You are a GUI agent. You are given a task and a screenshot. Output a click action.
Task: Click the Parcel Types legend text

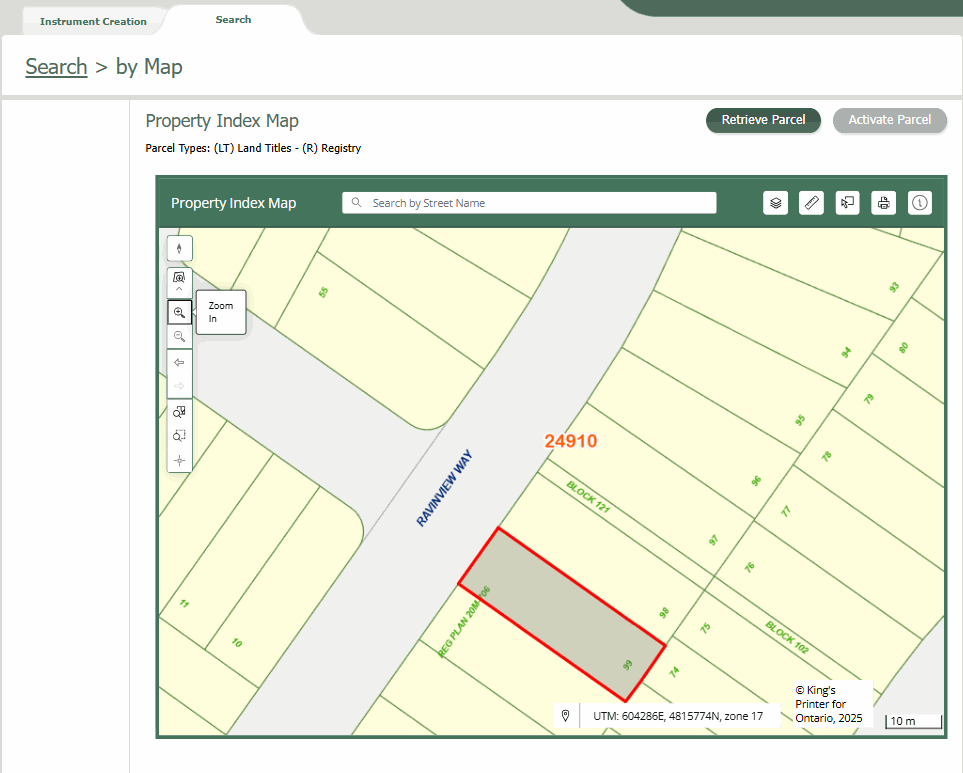[x=253, y=148]
